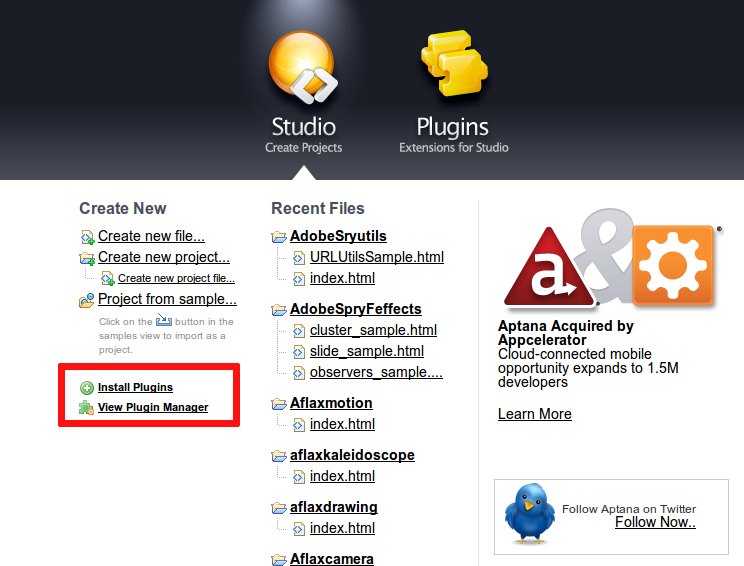Open Create new project file... link

coord(177,278)
